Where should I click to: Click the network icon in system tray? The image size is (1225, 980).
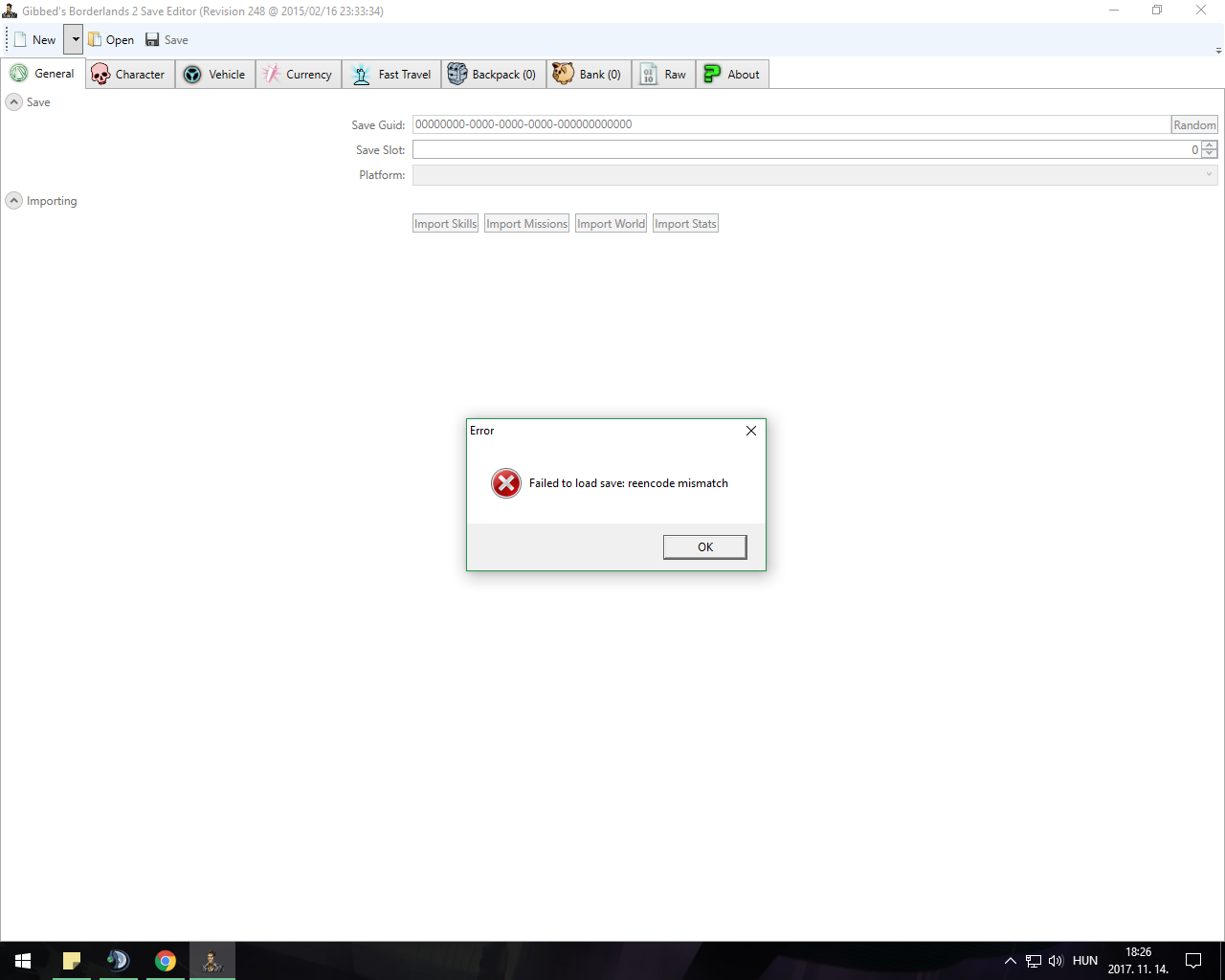click(x=1034, y=961)
